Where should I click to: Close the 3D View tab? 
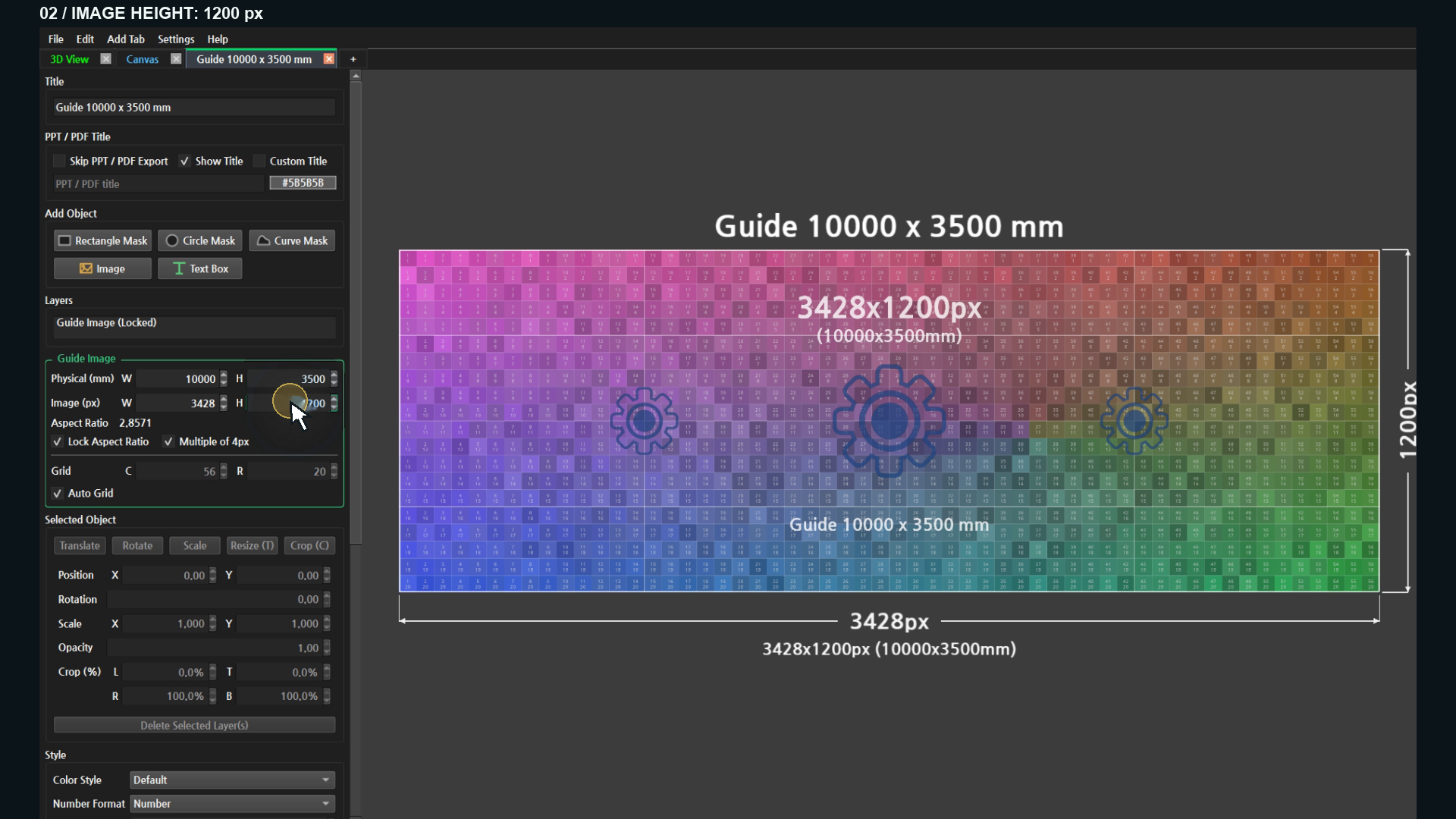tap(106, 59)
